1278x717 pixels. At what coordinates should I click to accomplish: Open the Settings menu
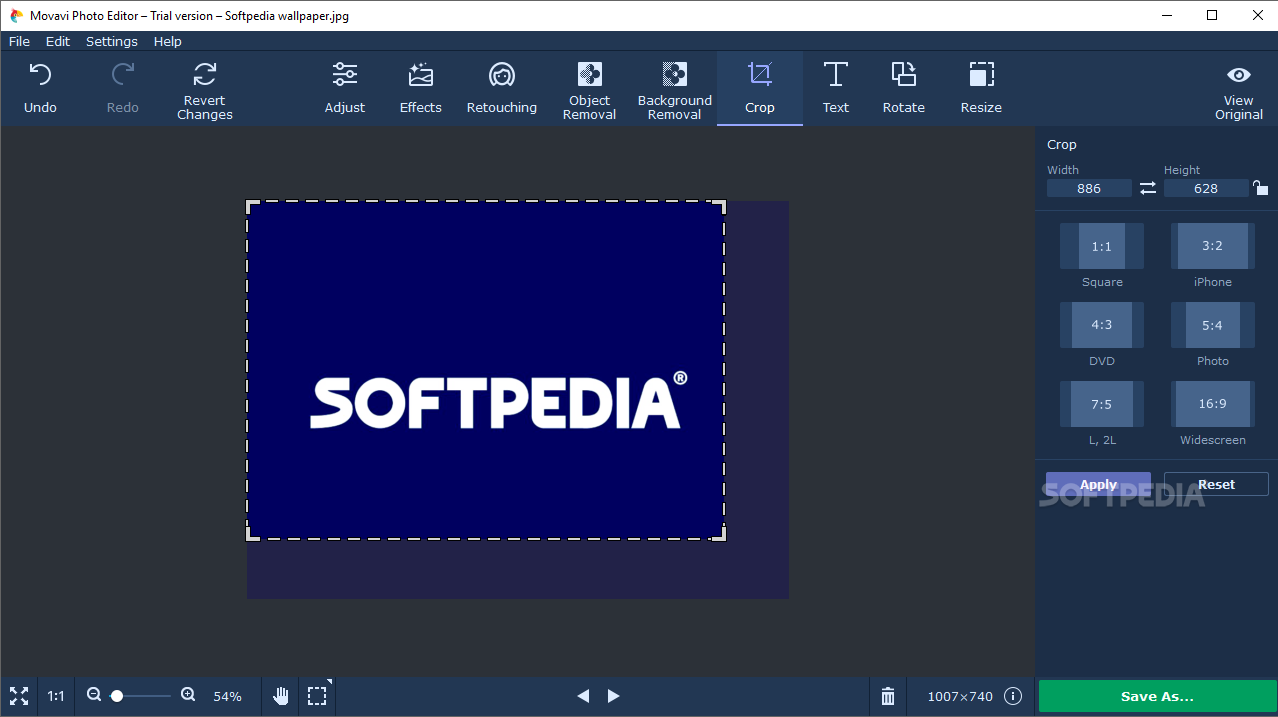[112, 41]
